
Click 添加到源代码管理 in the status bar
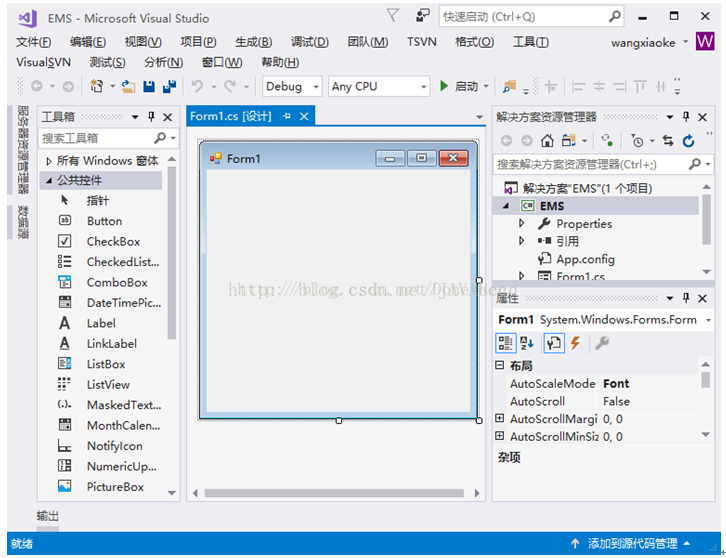tap(632, 544)
